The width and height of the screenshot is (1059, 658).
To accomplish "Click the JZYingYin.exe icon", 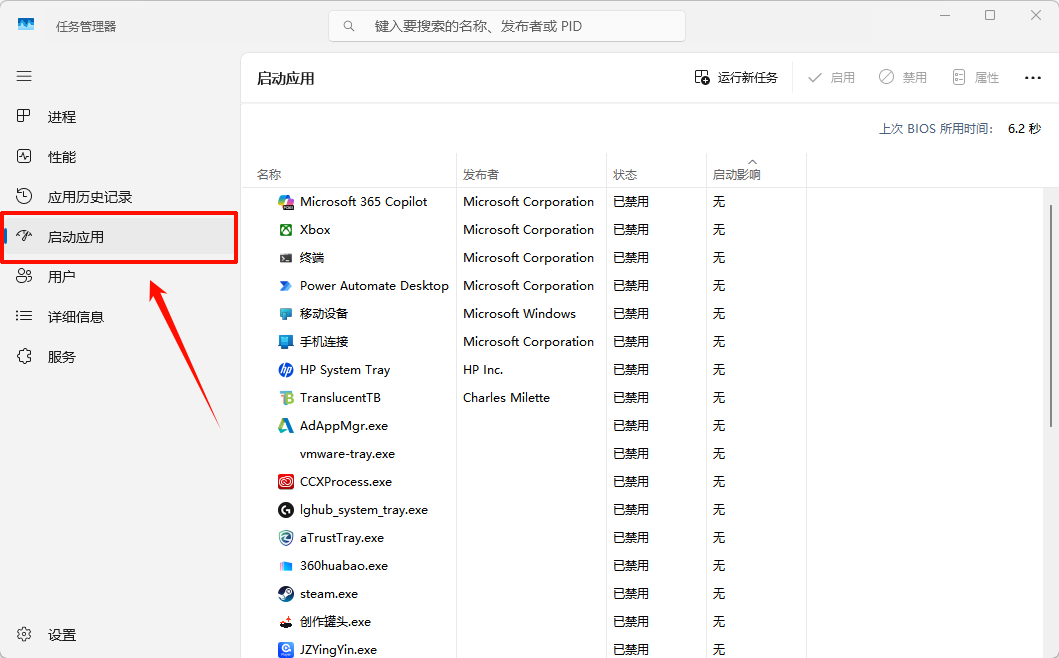I will click(286, 650).
